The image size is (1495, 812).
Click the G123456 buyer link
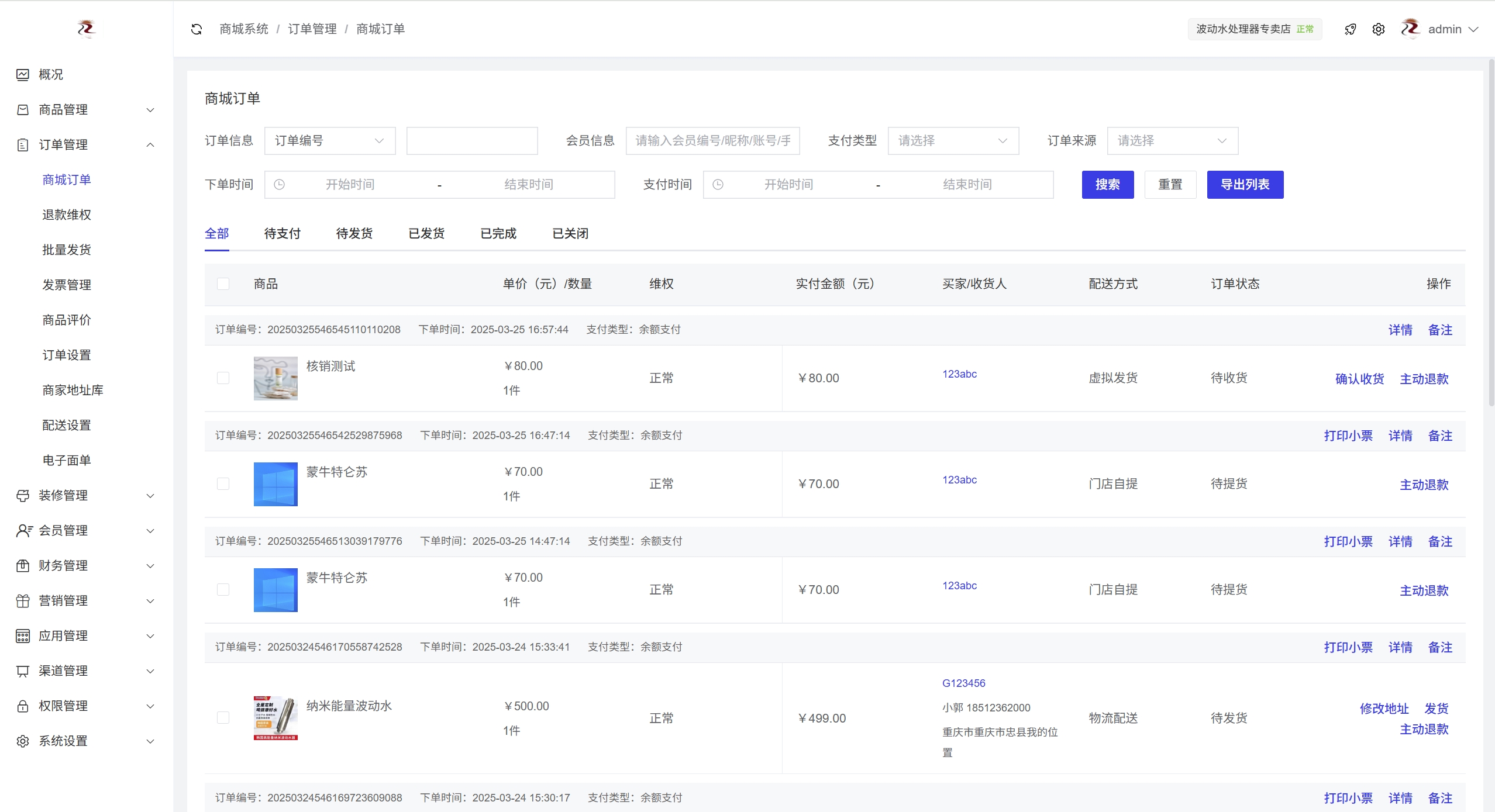[x=964, y=683]
